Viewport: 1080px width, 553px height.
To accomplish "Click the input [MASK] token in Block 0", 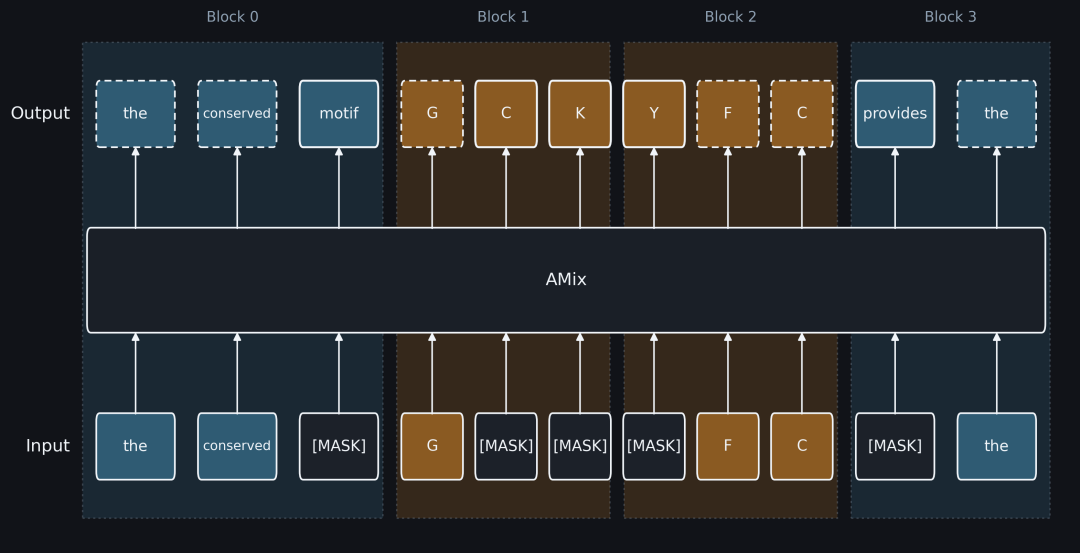I will (x=339, y=446).
